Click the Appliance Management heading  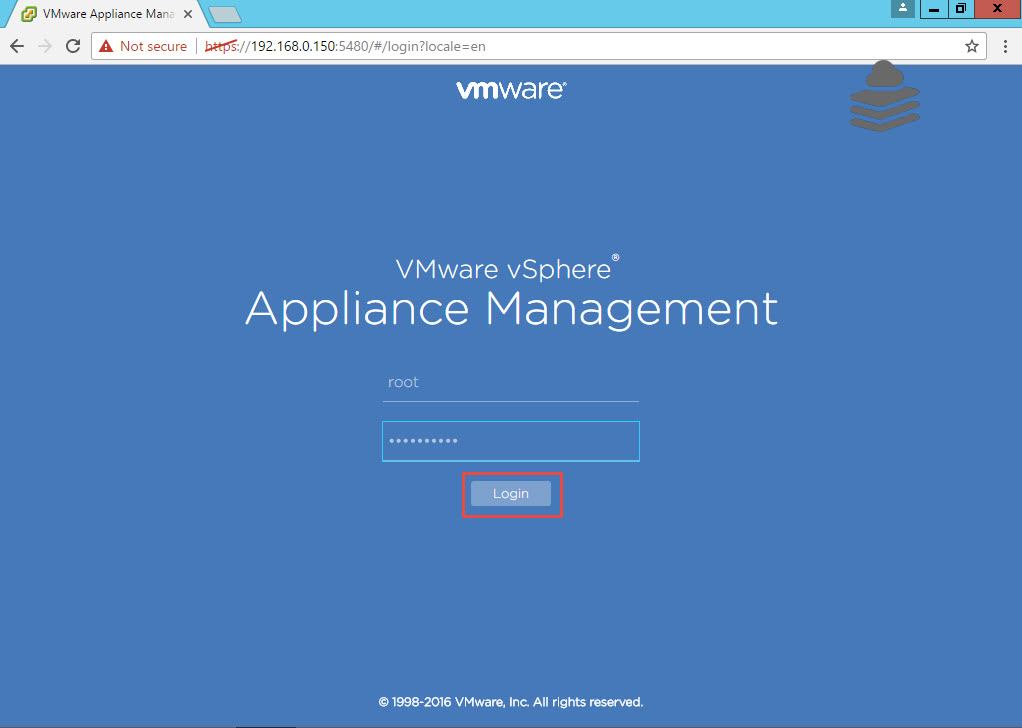coord(511,310)
